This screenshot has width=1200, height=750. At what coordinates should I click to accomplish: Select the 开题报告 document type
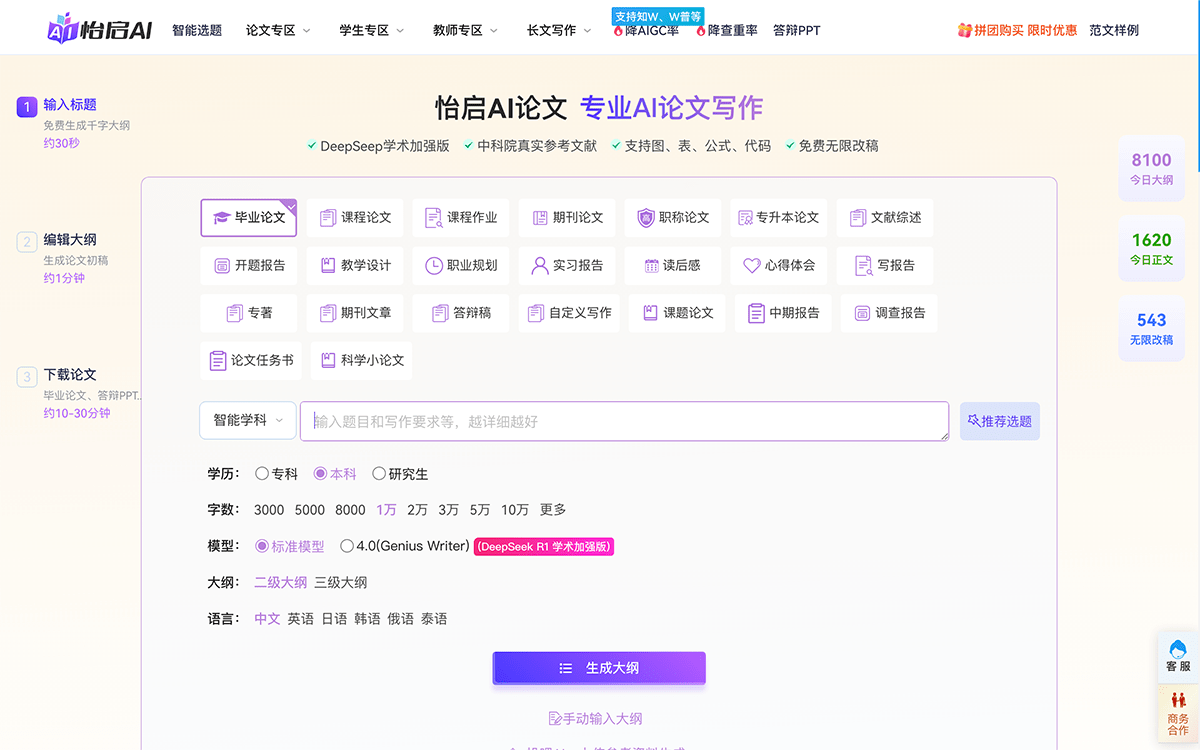(250, 266)
